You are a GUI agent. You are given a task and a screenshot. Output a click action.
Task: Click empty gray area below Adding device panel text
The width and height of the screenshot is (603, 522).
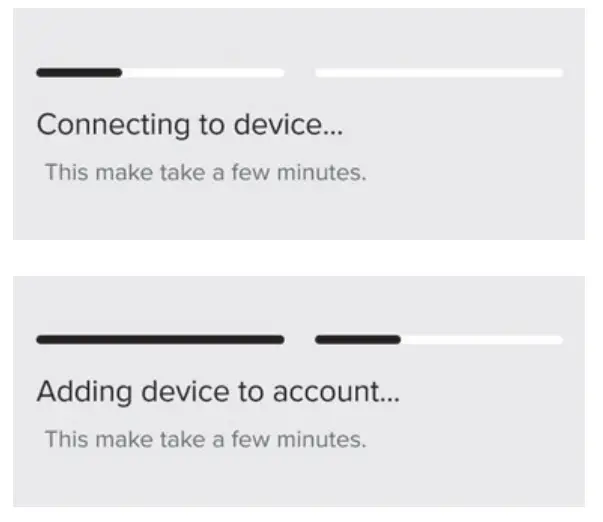click(299, 479)
